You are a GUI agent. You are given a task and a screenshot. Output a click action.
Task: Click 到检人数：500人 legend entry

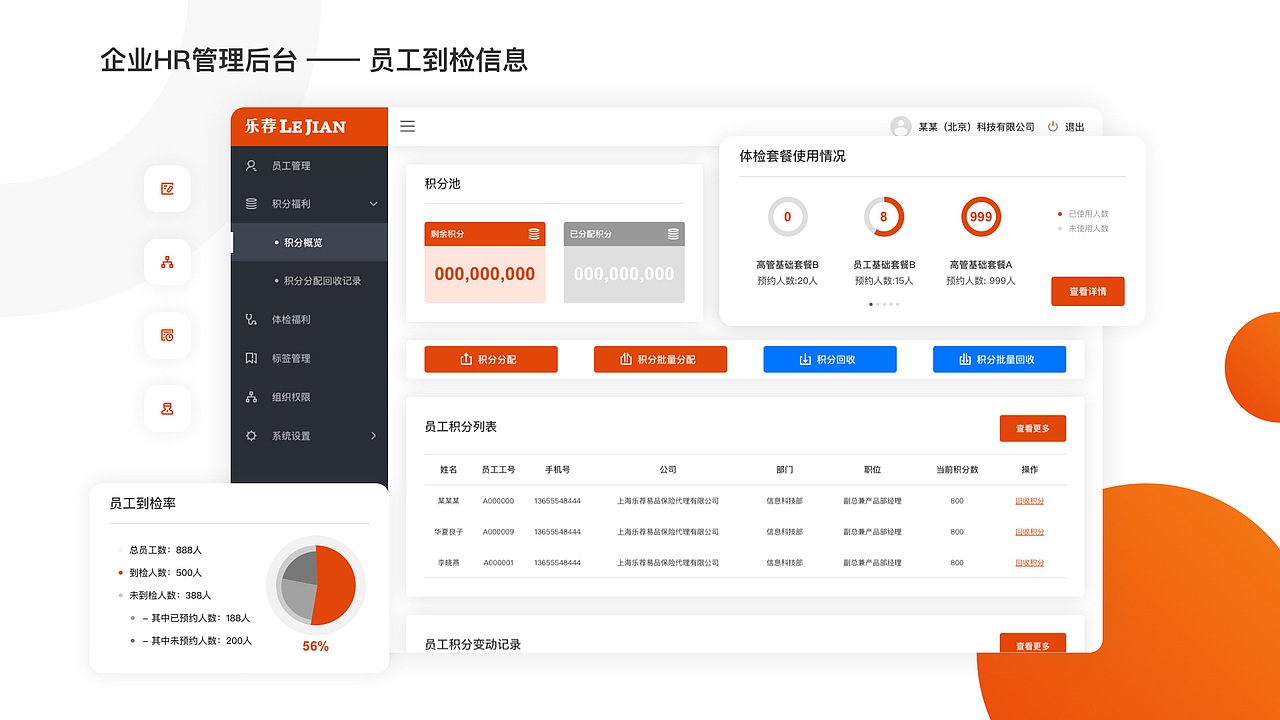click(x=160, y=573)
